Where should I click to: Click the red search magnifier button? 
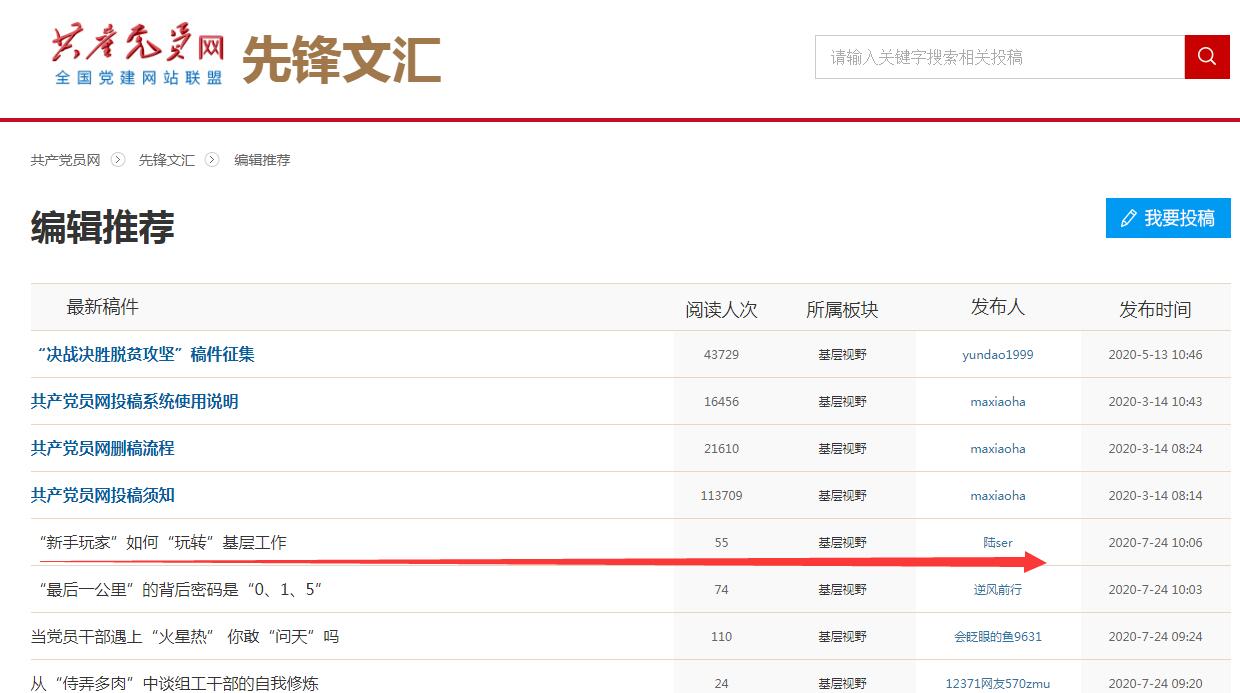(x=1206, y=57)
